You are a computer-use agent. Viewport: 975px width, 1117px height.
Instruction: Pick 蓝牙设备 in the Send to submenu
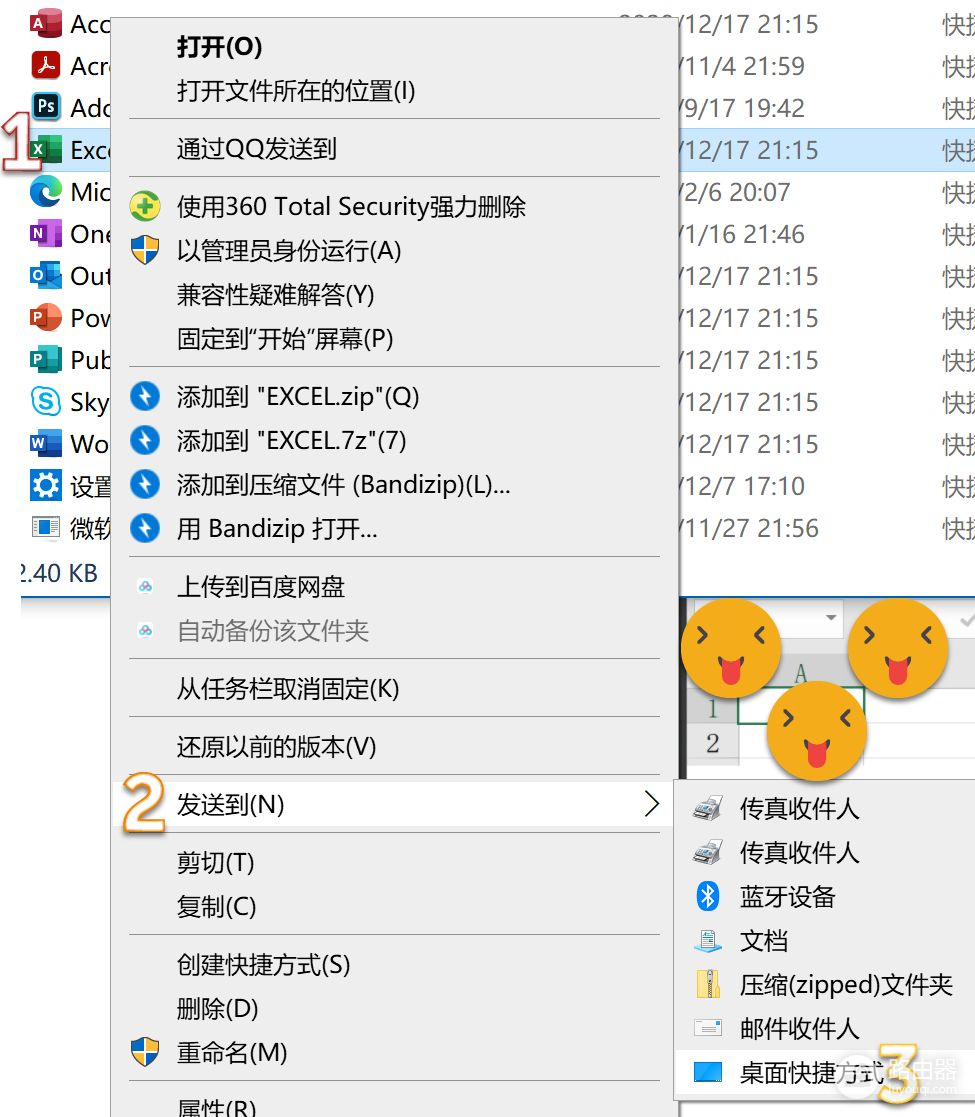[x=787, y=896]
